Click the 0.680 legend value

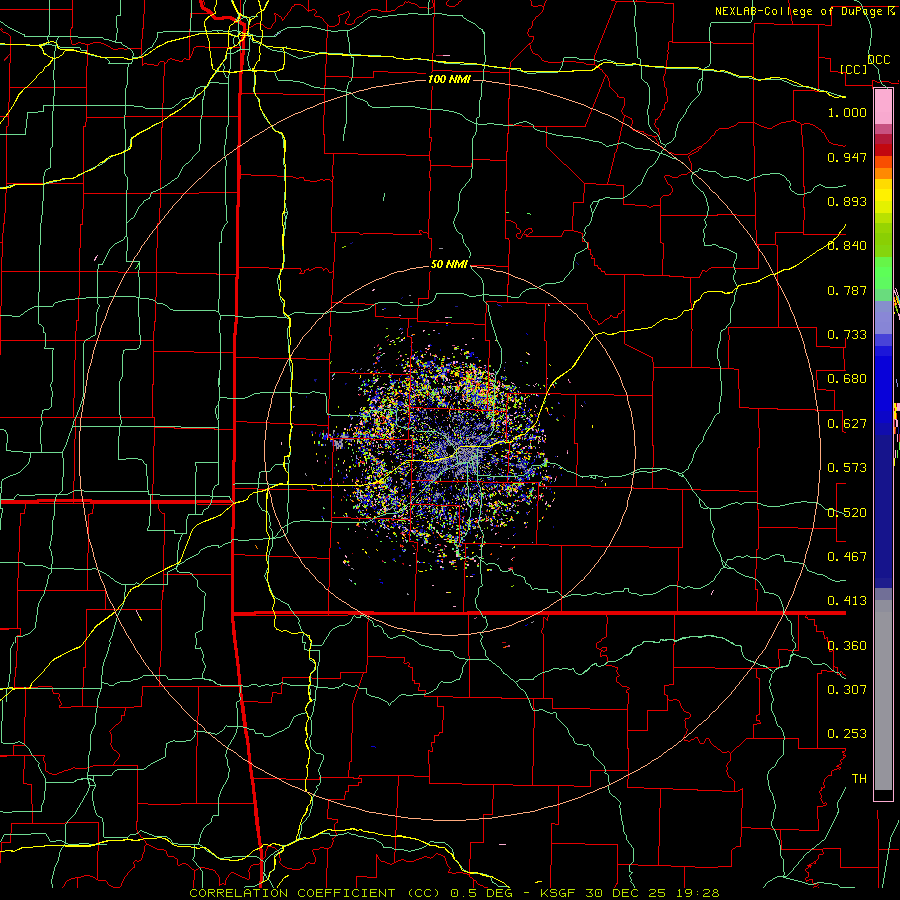pos(847,379)
